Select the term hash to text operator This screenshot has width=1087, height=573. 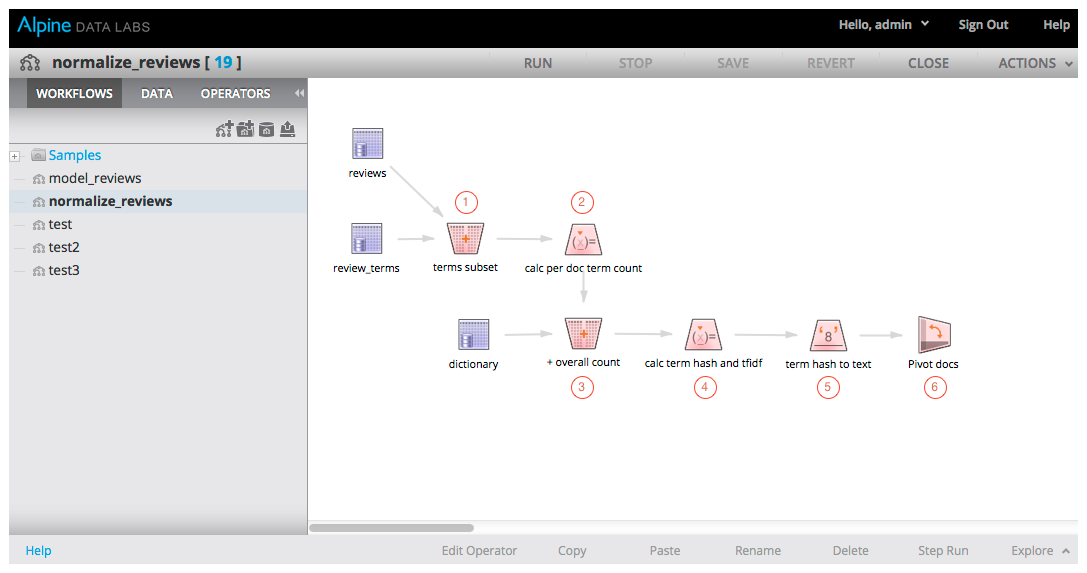tap(828, 335)
